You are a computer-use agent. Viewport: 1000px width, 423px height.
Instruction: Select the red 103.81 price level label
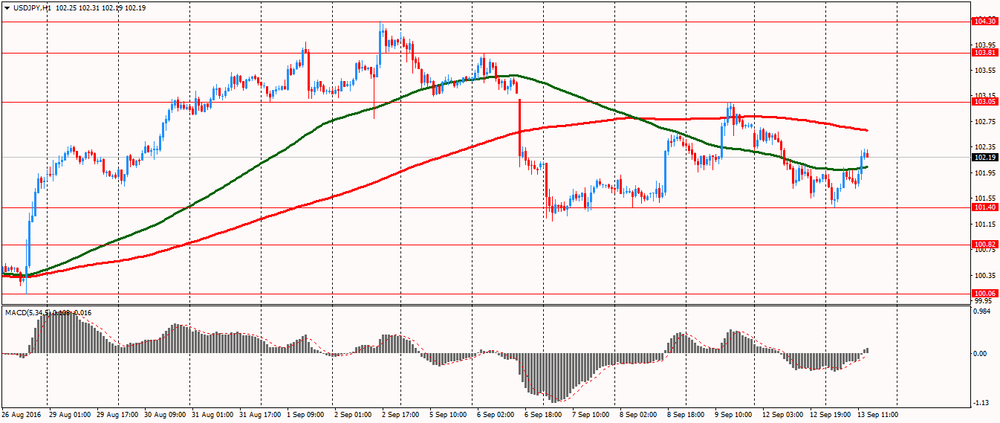point(984,53)
